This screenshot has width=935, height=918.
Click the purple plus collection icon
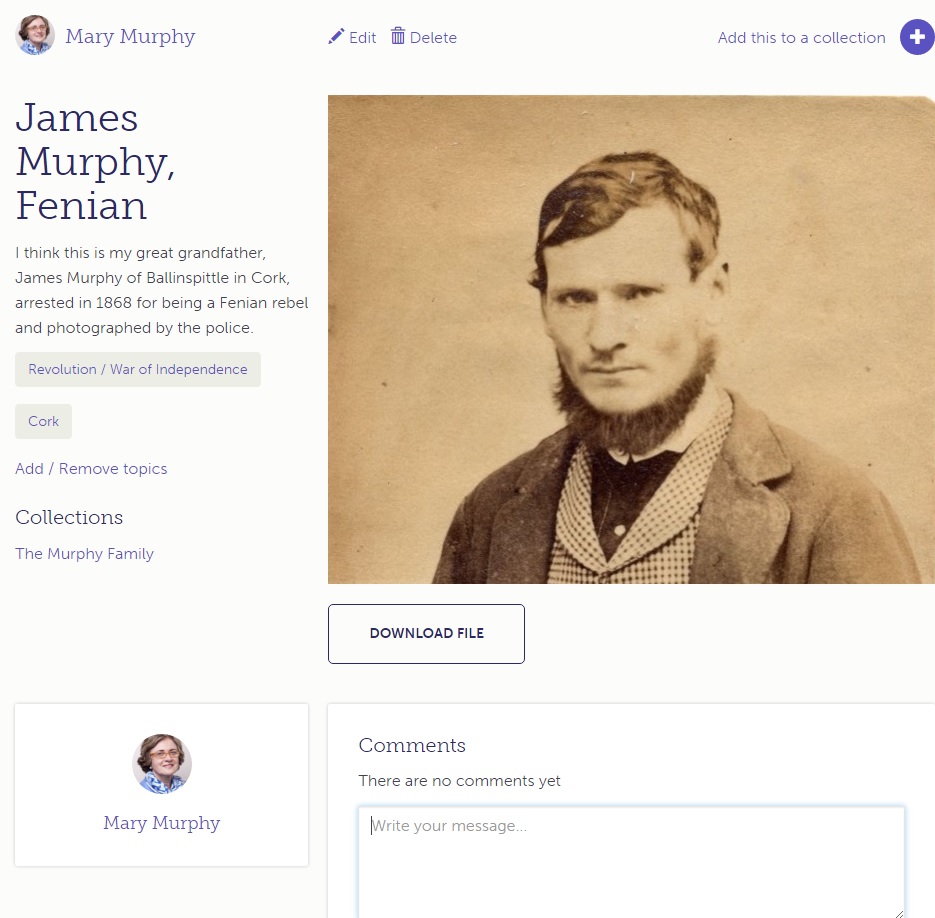[917, 37]
